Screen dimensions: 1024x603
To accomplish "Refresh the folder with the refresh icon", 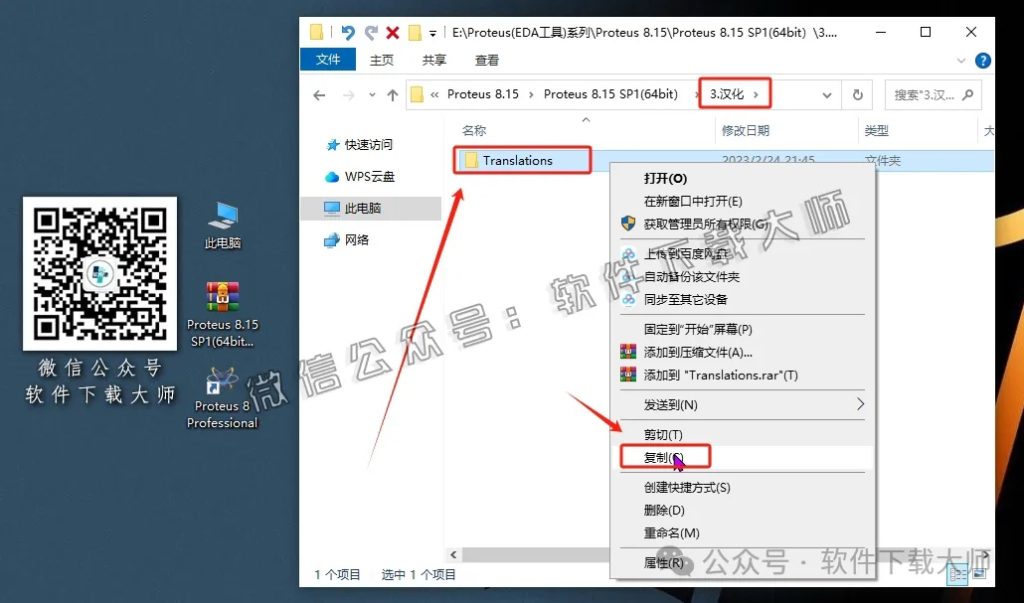I will pyautogui.click(x=858, y=94).
